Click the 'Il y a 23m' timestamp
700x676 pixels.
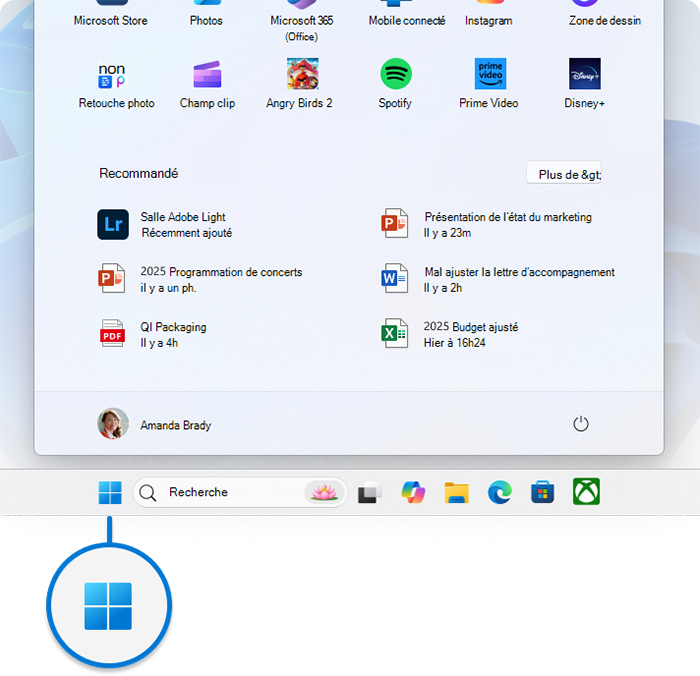click(x=447, y=233)
